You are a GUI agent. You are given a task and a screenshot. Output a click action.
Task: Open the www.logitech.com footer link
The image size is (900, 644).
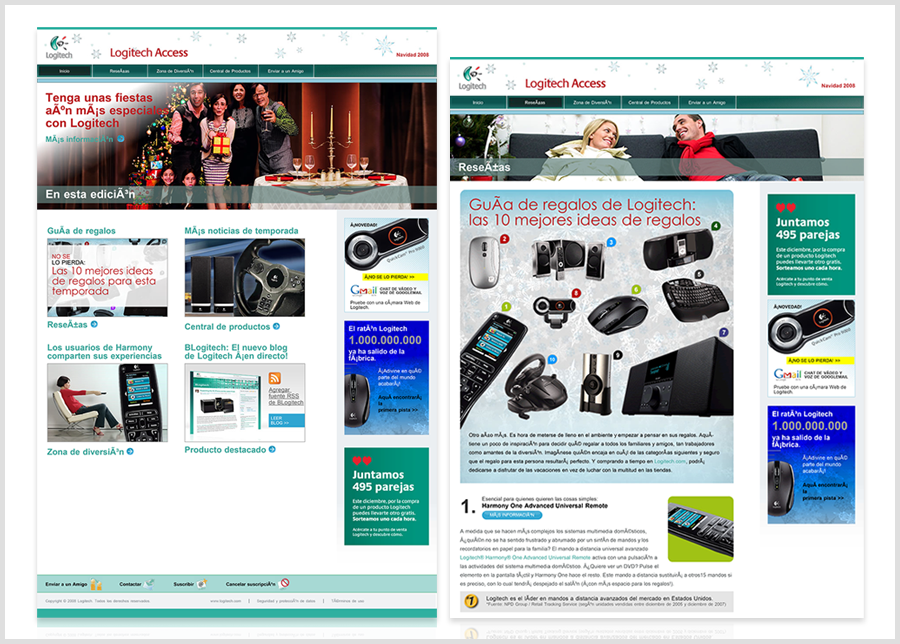pos(226,601)
